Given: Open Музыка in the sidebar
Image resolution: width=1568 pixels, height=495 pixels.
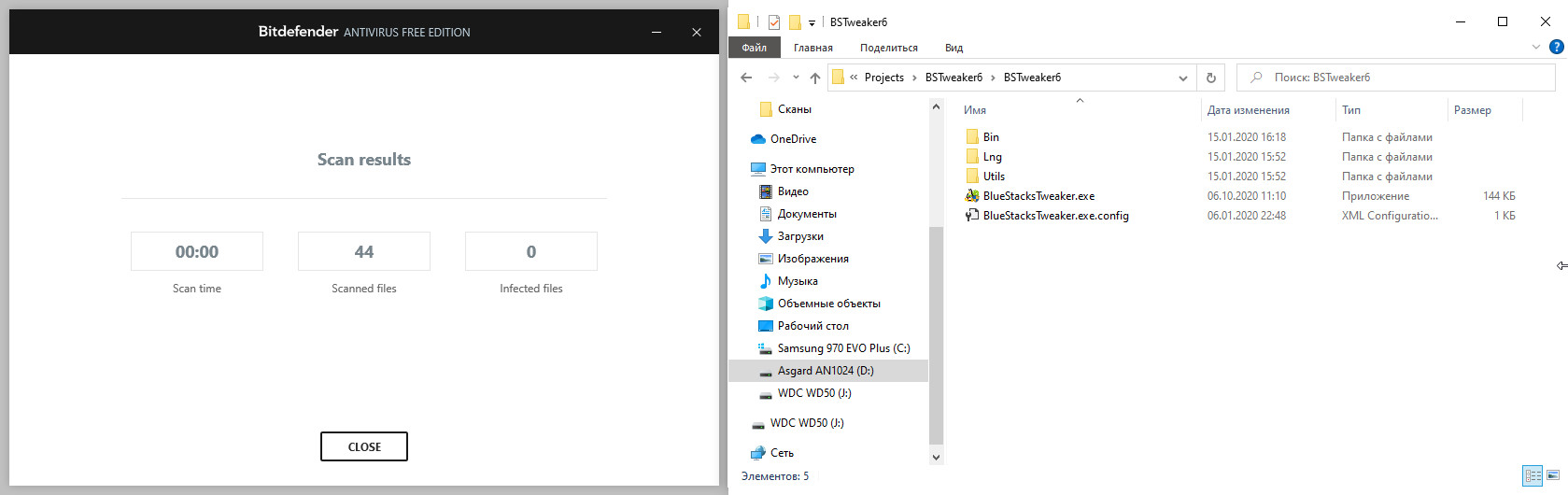Looking at the screenshot, I should tap(798, 281).
